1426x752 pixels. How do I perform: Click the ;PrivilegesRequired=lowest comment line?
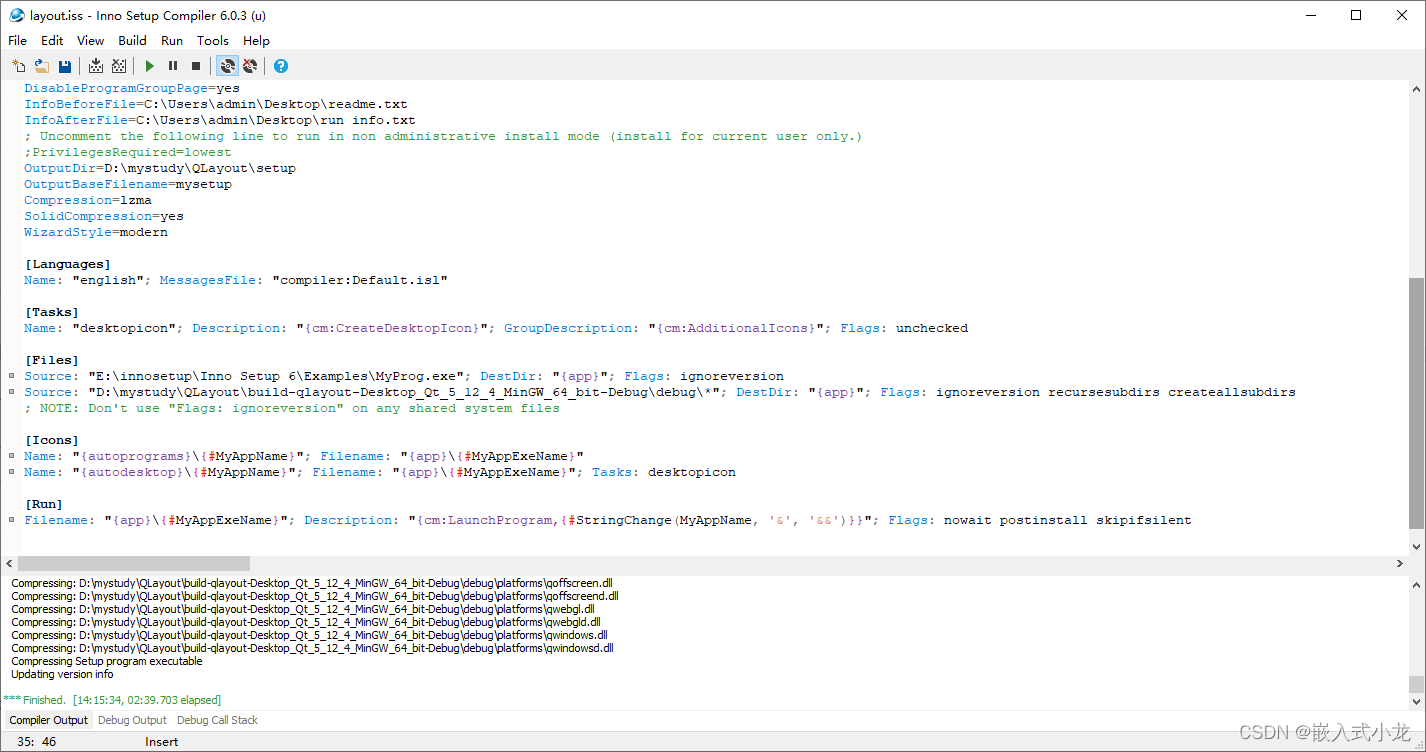coord(128,152)
